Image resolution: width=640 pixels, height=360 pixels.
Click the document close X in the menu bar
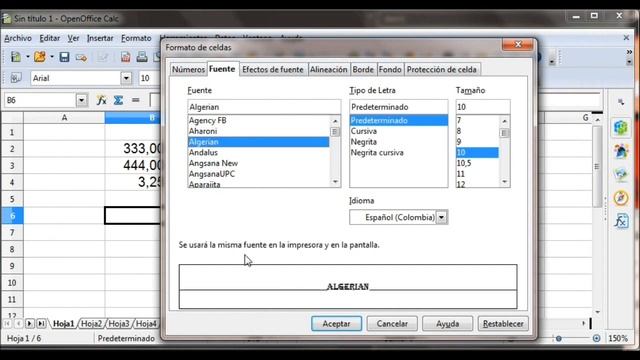(626, 38)
